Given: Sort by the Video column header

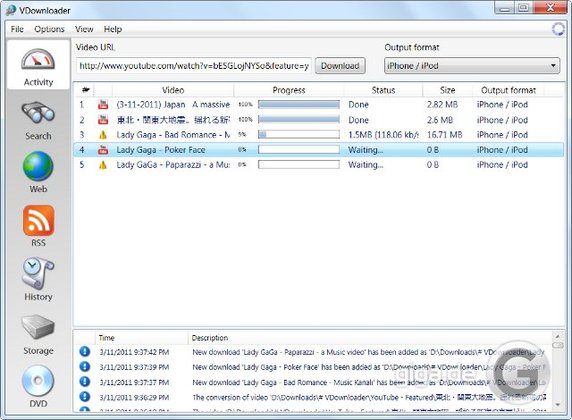Looking at the screenshot, I should point(173,90).
